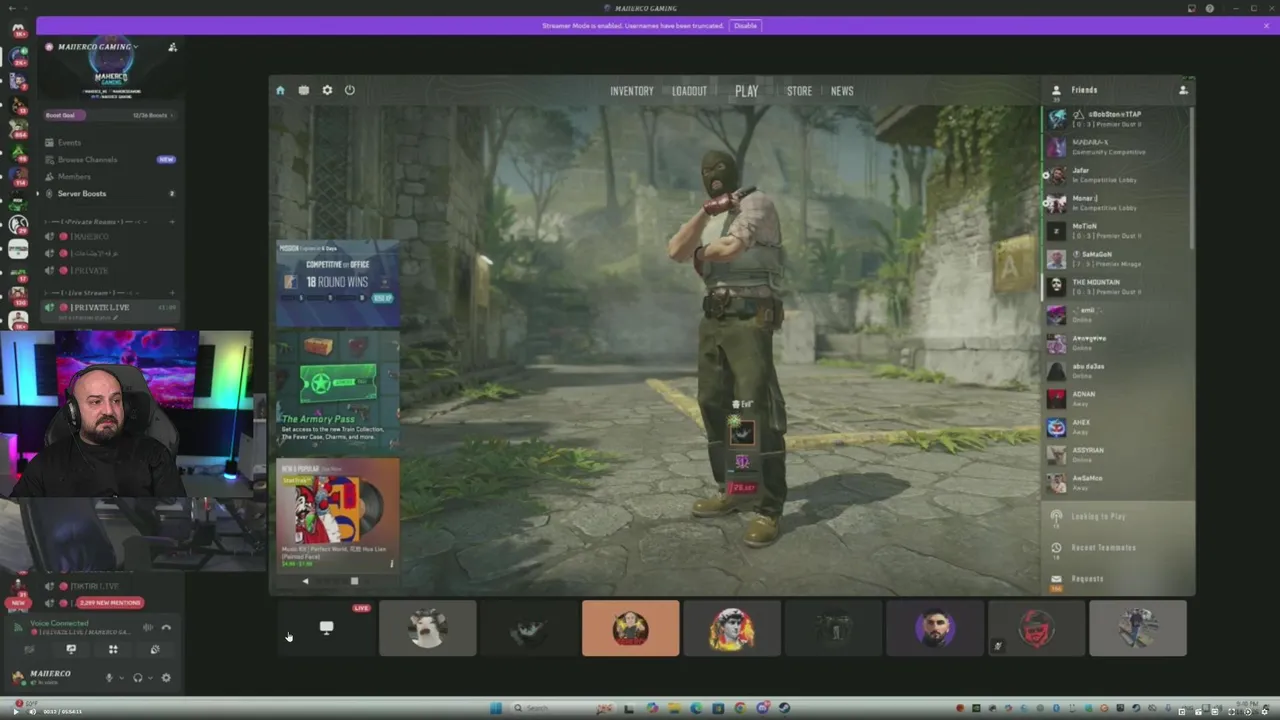Open Discord User Settings gear
Screen dimensions: 1280x720
(x=166, y=678)
